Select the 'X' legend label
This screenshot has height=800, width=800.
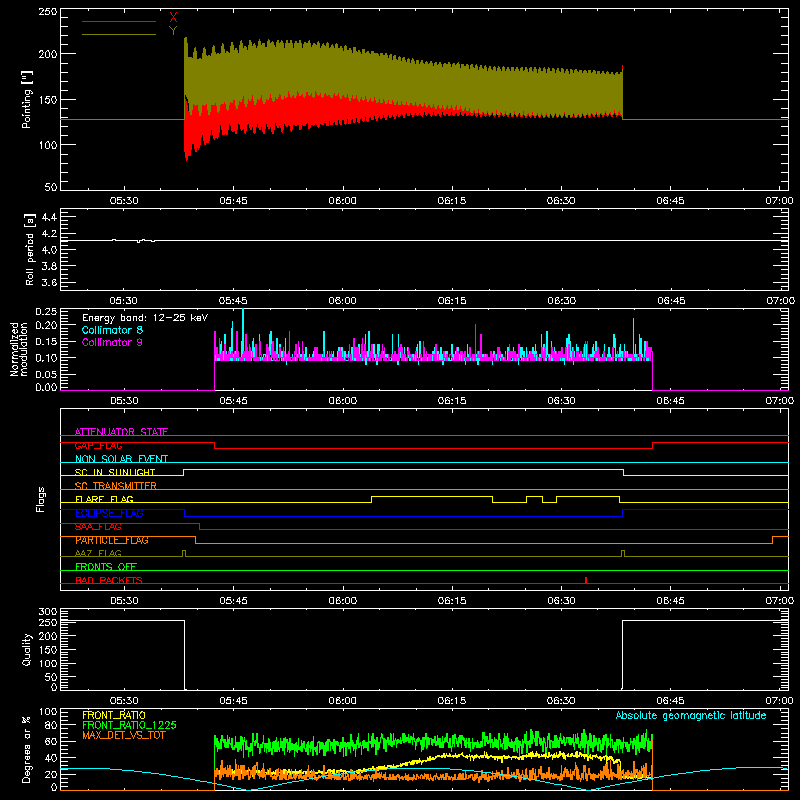173,18
